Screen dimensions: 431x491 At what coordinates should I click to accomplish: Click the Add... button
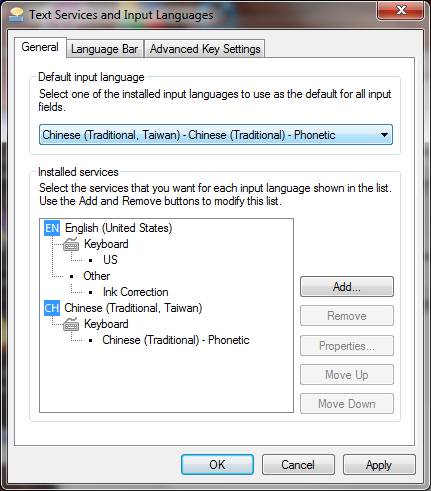pyautogui.click(x=347, y=287)
